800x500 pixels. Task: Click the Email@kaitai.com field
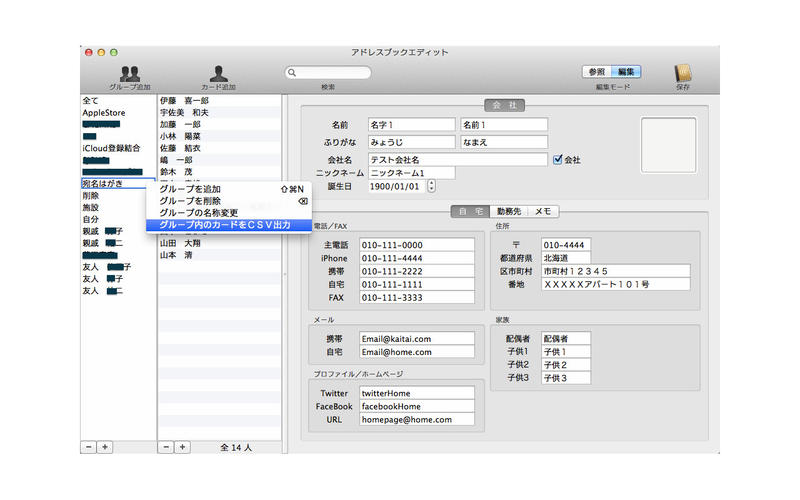[417, 339]
